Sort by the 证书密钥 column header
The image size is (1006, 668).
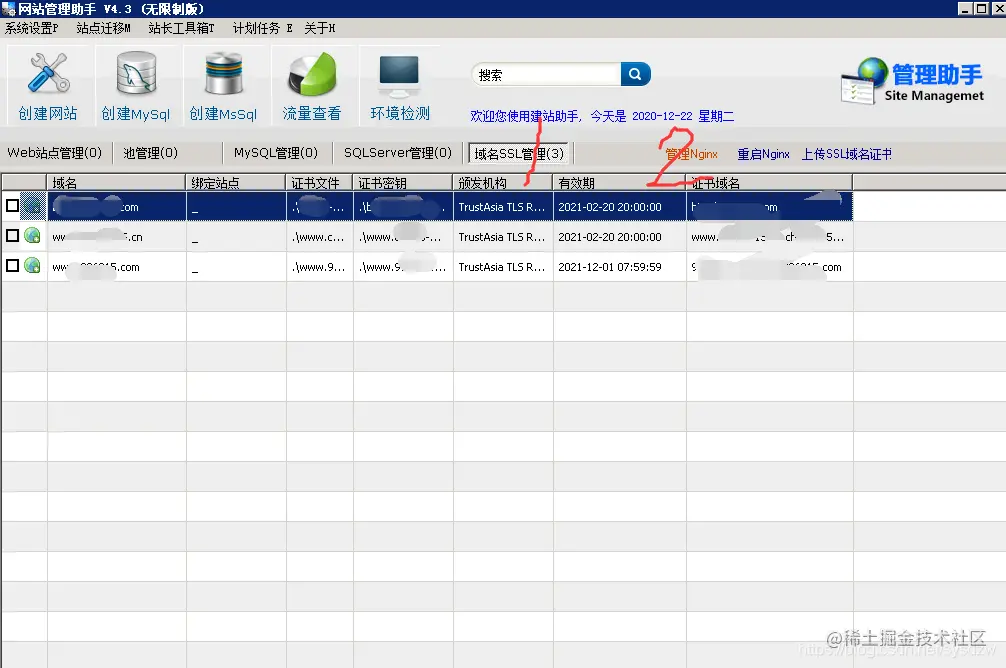point(403,182)
